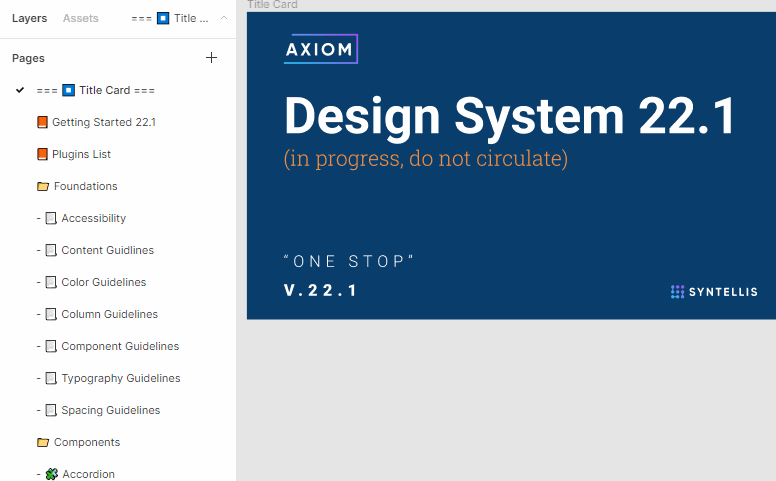776x481 pixels.
Task: Select the Column Guidelines page
Action: click(x=109, y=314)
